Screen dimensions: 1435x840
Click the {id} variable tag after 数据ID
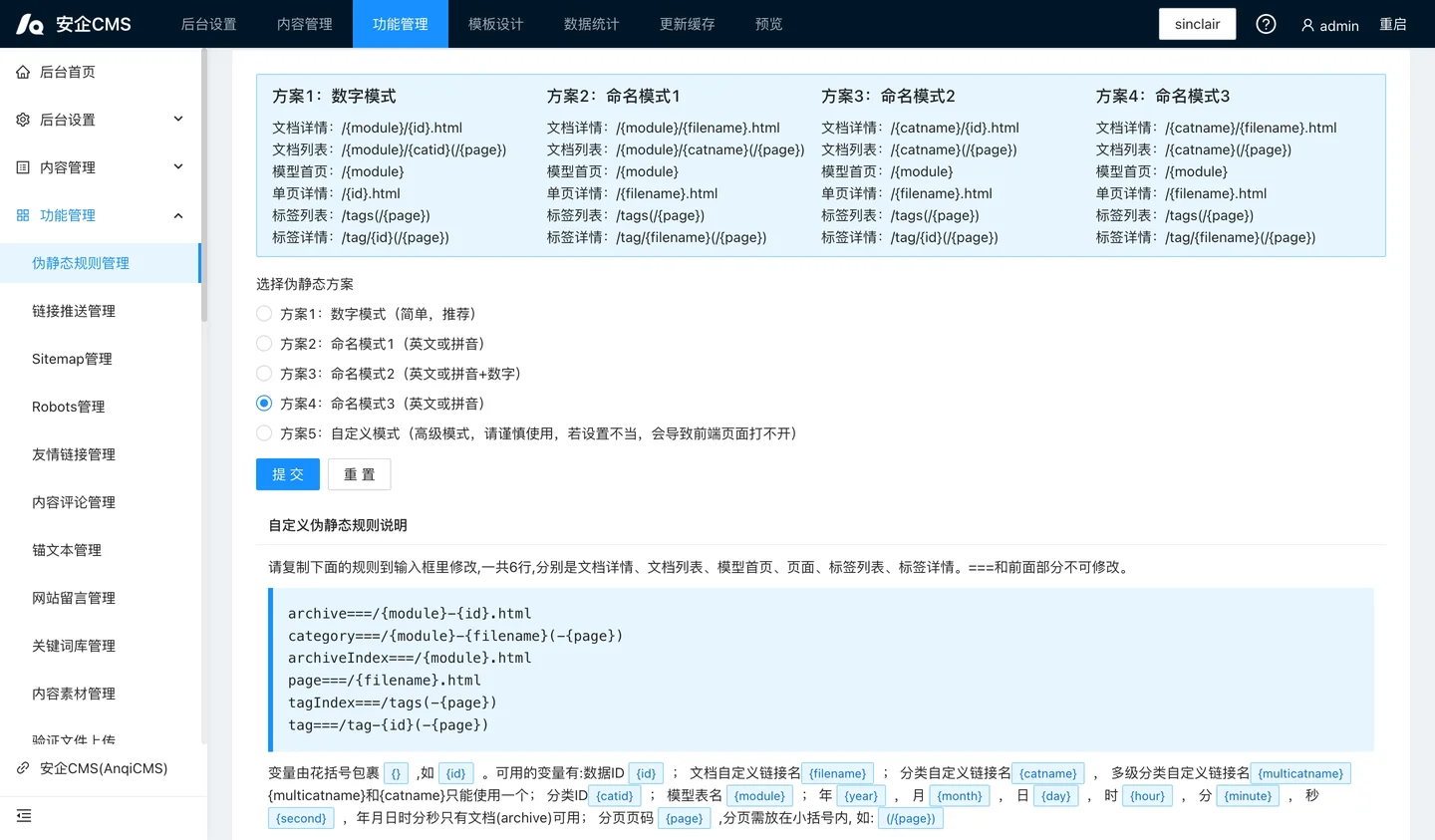click(x=646, y=773)
